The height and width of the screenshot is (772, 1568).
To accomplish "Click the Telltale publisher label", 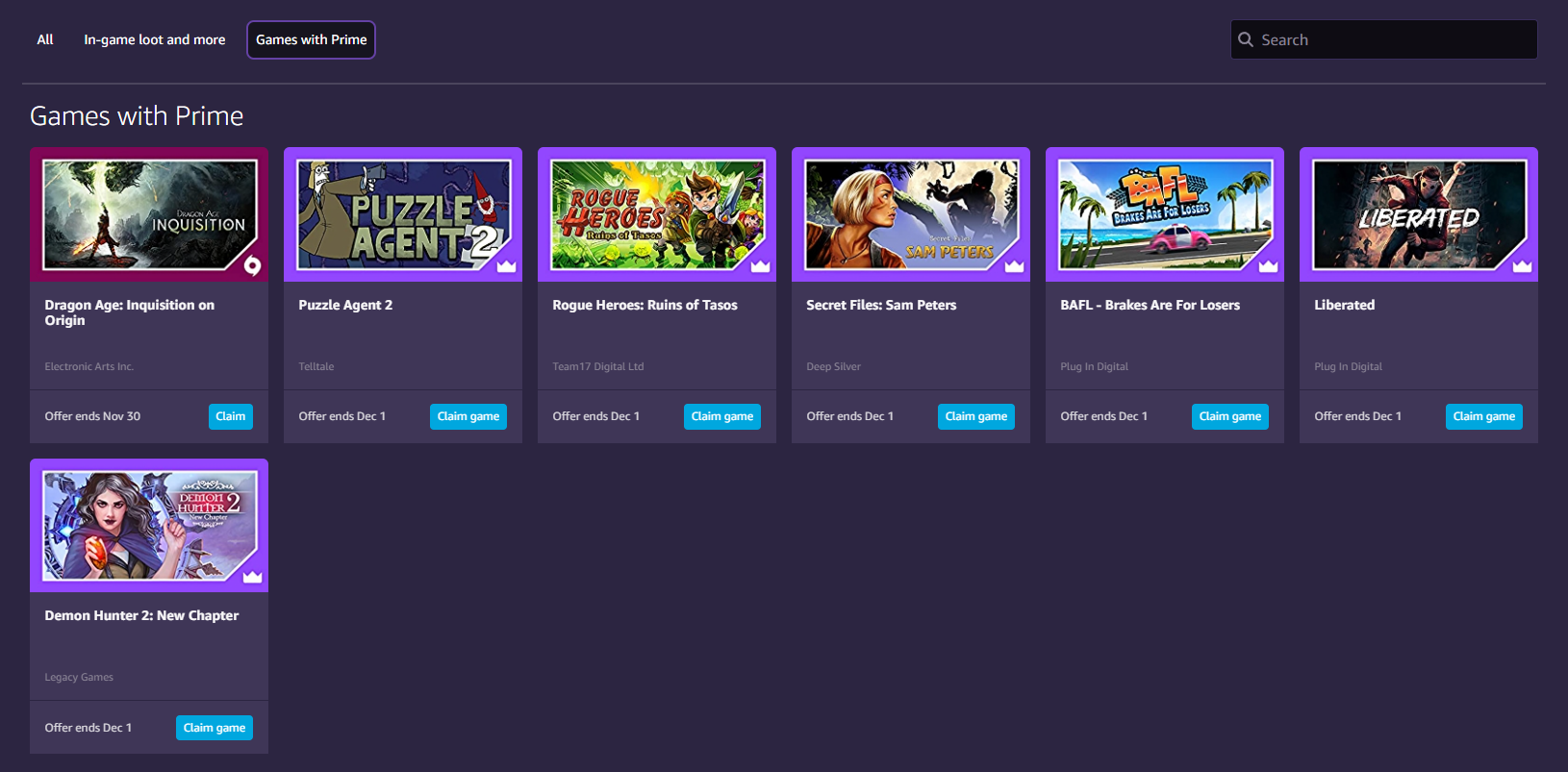I will 316,366.
